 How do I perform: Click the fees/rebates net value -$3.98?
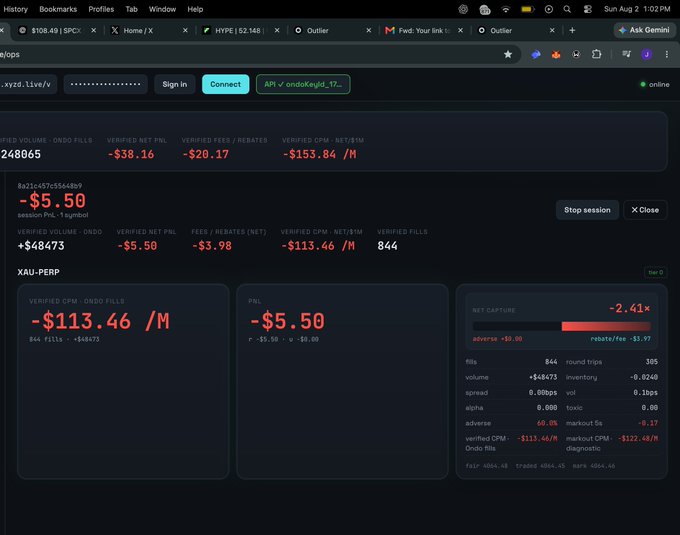212,246
